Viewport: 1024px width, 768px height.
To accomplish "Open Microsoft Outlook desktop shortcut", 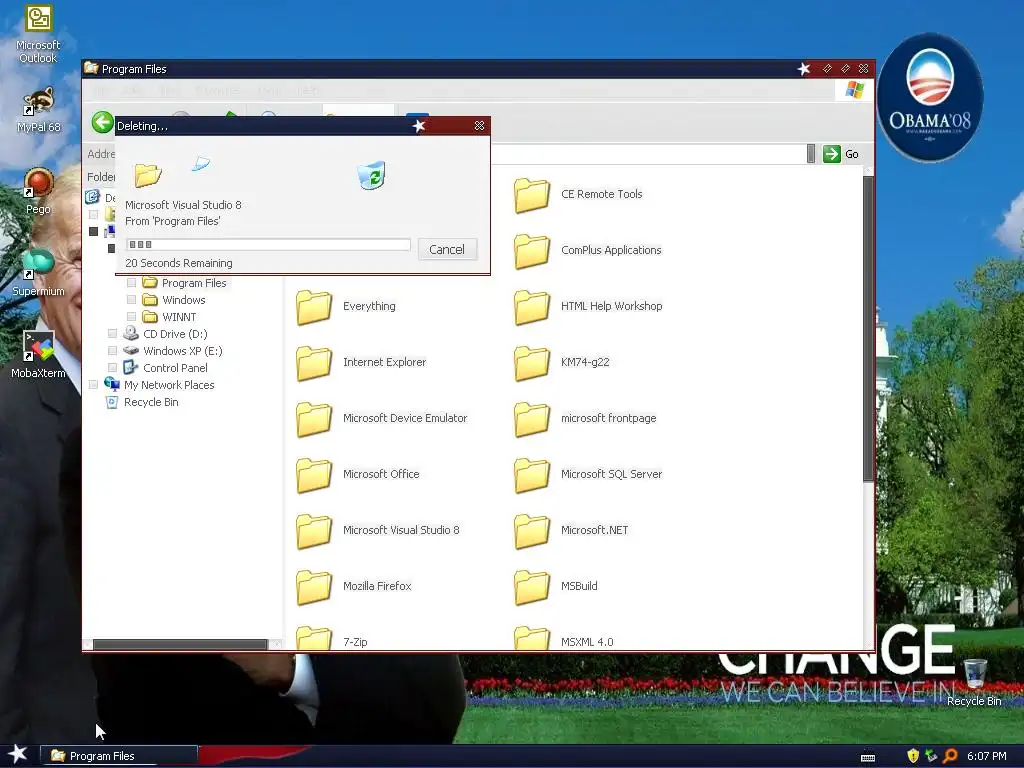I will 38,34.
